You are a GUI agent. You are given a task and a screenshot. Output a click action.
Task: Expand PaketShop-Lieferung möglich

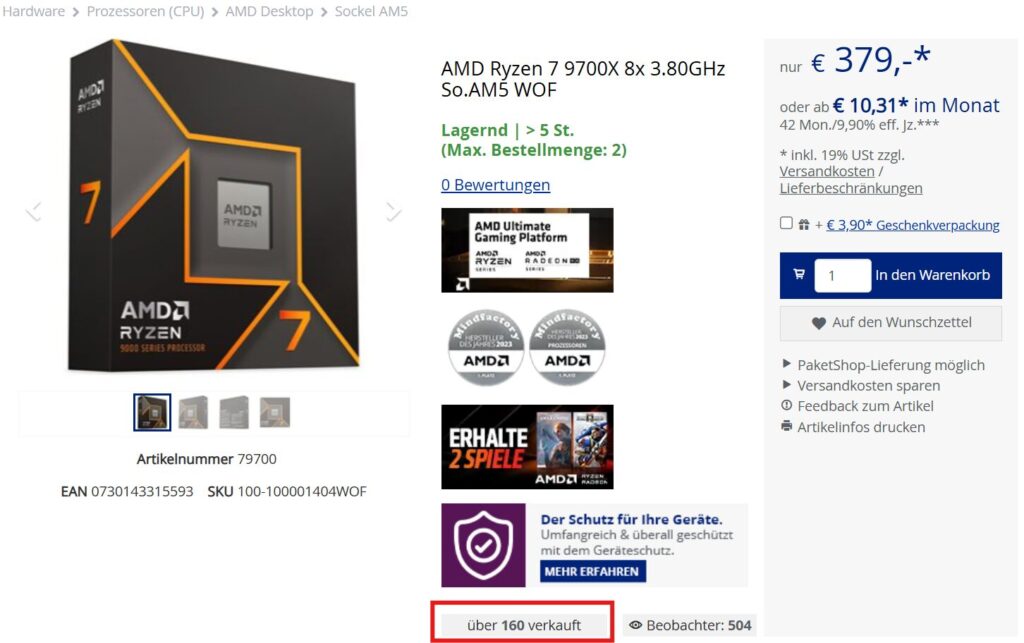point(883,365)
